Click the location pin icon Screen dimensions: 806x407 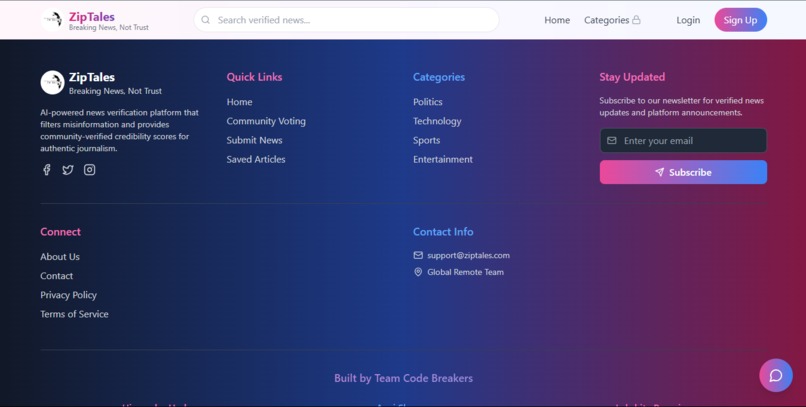coord(418,272)
